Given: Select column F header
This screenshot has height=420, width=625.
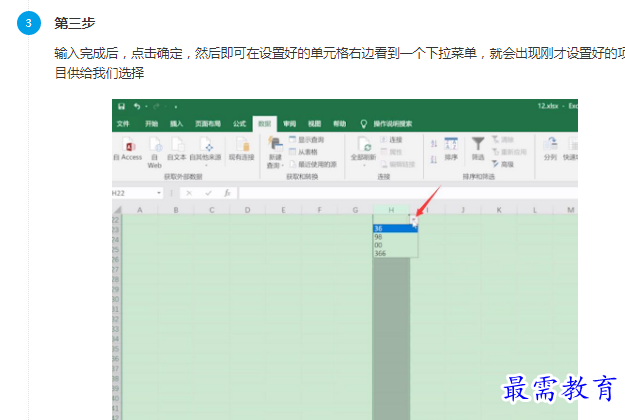Looking at the screenshot, I should pyautogui.click(x=319, y=210).
